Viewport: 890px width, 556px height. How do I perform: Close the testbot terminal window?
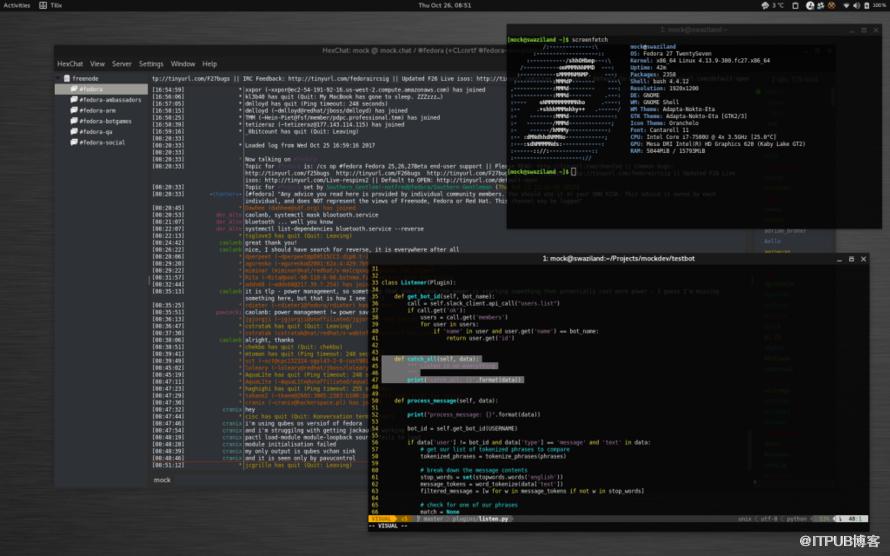pos(863,259)
